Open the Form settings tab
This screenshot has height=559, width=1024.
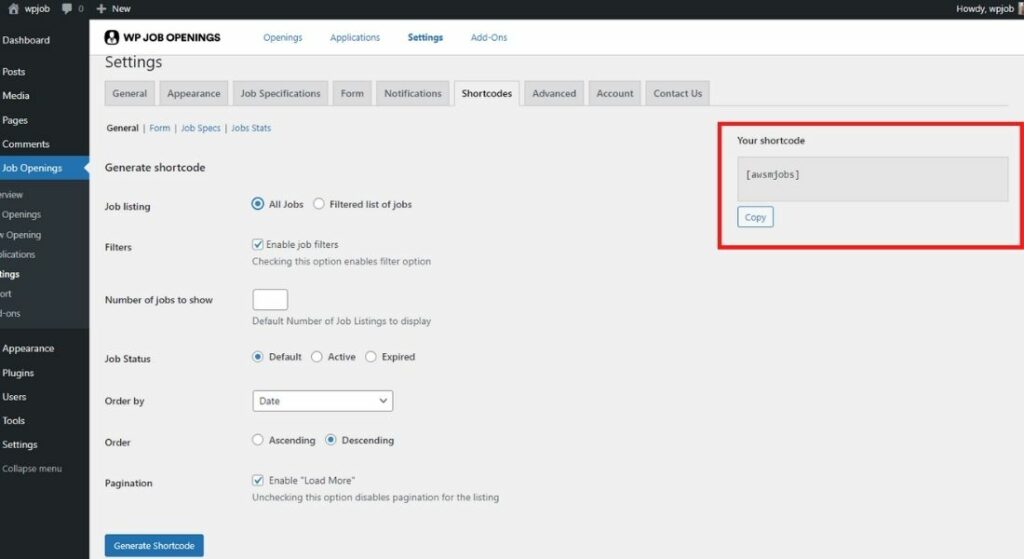pos(352,93)
